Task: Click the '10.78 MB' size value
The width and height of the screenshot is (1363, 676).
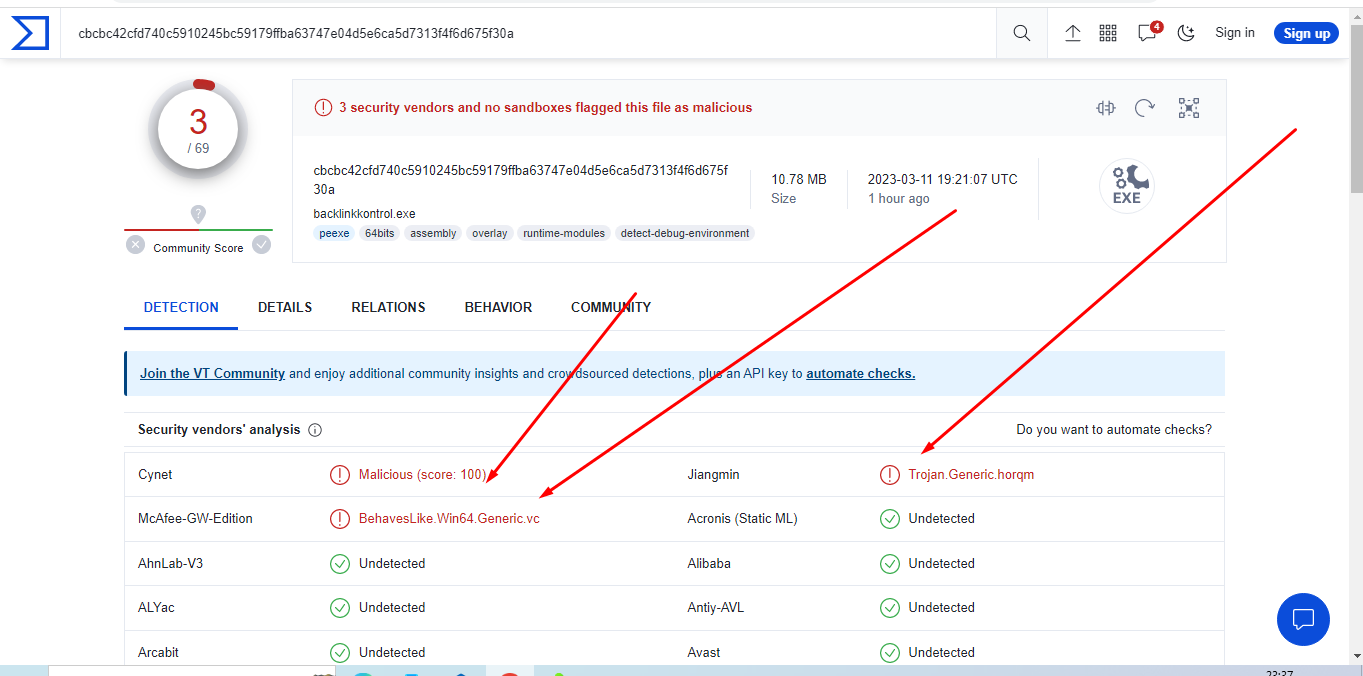Action: 798,180
